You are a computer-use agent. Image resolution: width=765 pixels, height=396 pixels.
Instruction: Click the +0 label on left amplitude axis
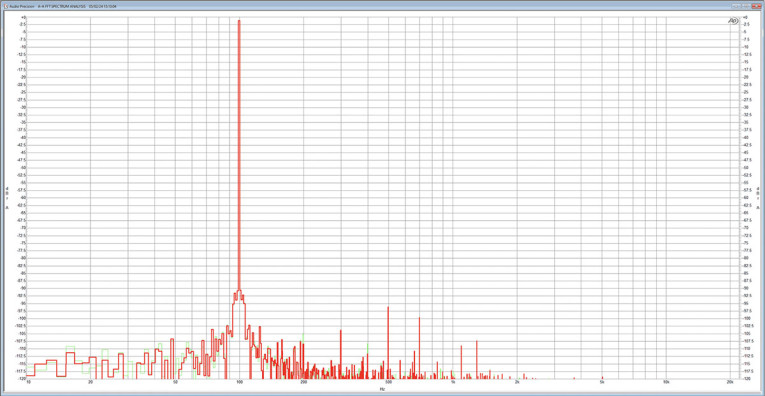click(23, 17)
